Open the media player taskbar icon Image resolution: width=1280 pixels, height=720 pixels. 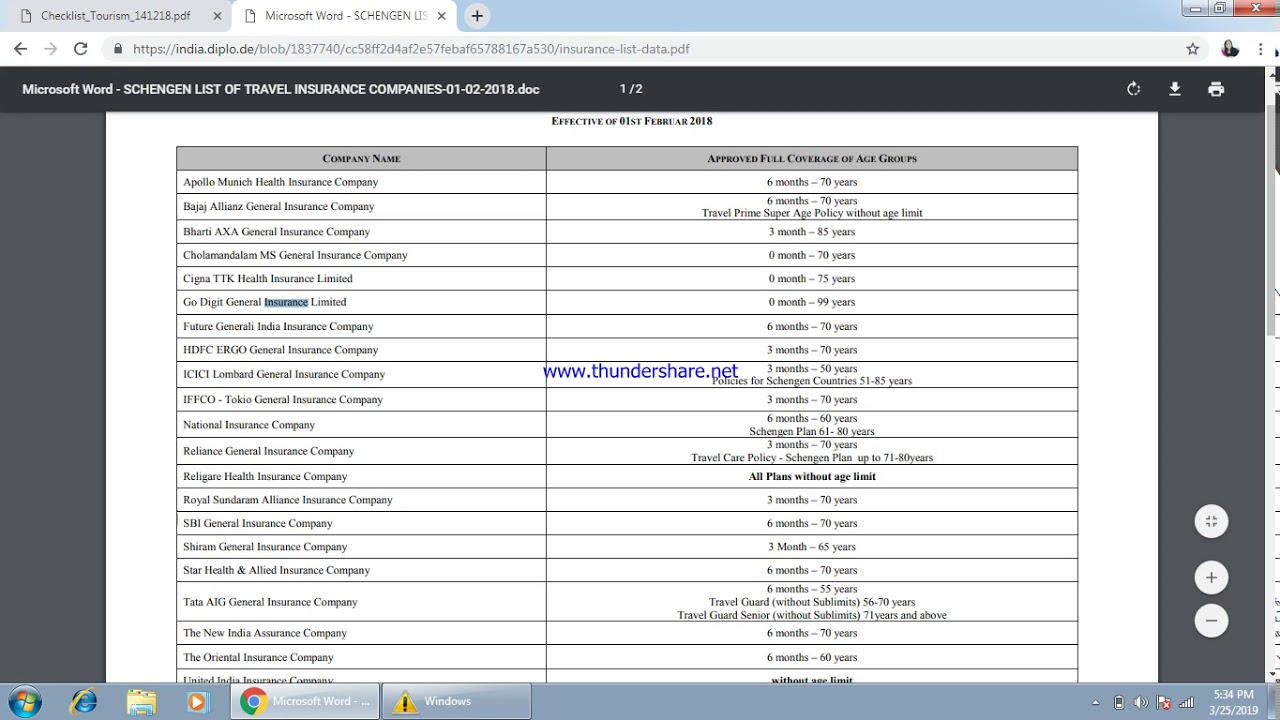pyautogui.click(x=197, y=701)
